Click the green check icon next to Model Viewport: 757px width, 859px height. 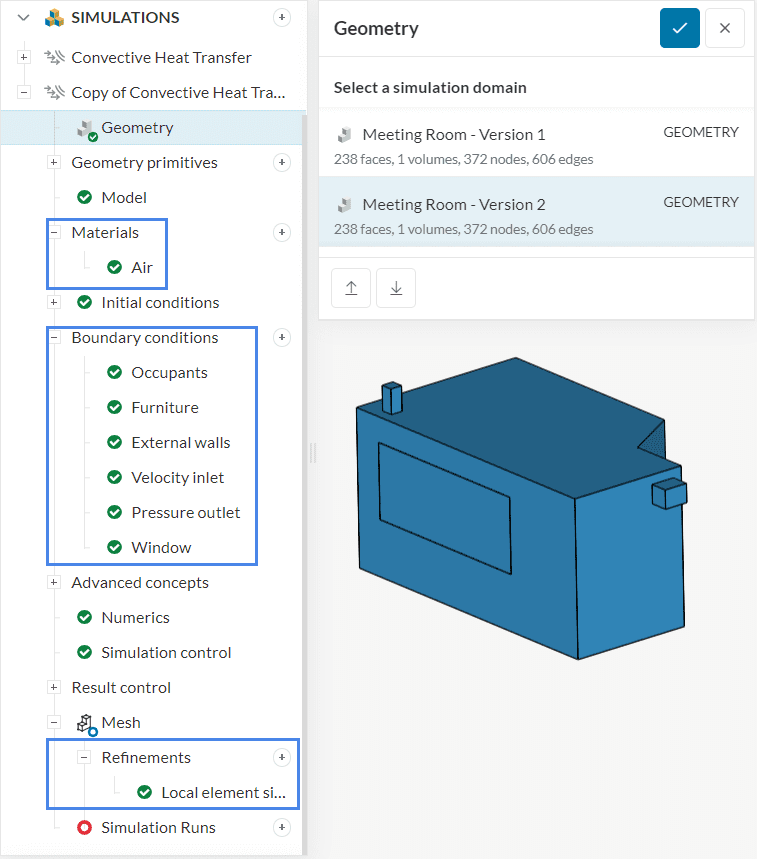pyautogui.click(x=84, y=197)
